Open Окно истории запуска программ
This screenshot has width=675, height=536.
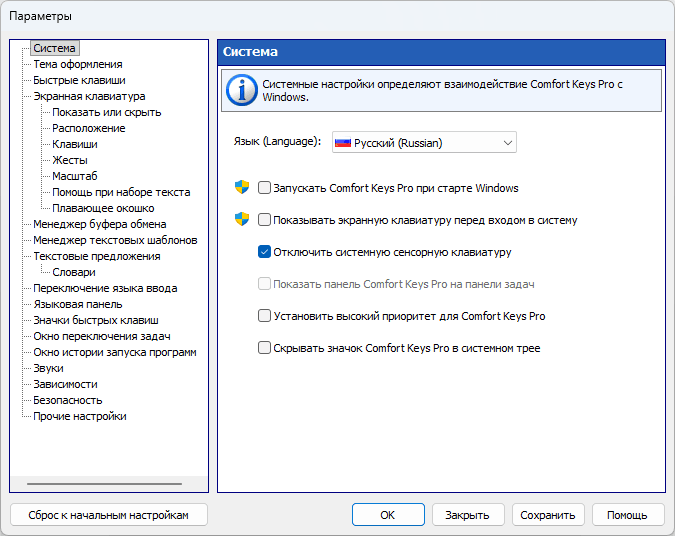(115, 352)
